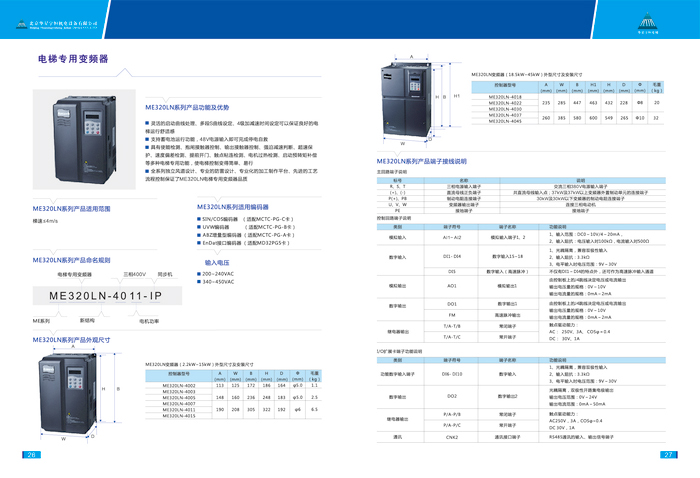
Task: Click the large inverter photo on page 26
Action: (84, 139)
